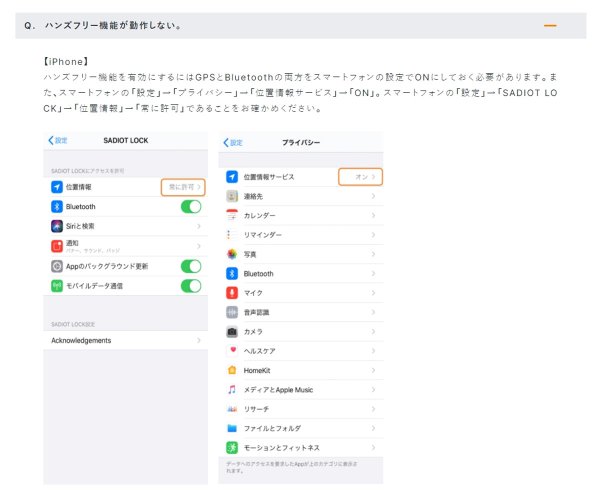This screenshot has width=600, height=500.
Task: Expand the Siriと検索 row chevron
Action: tap(199, 226)
